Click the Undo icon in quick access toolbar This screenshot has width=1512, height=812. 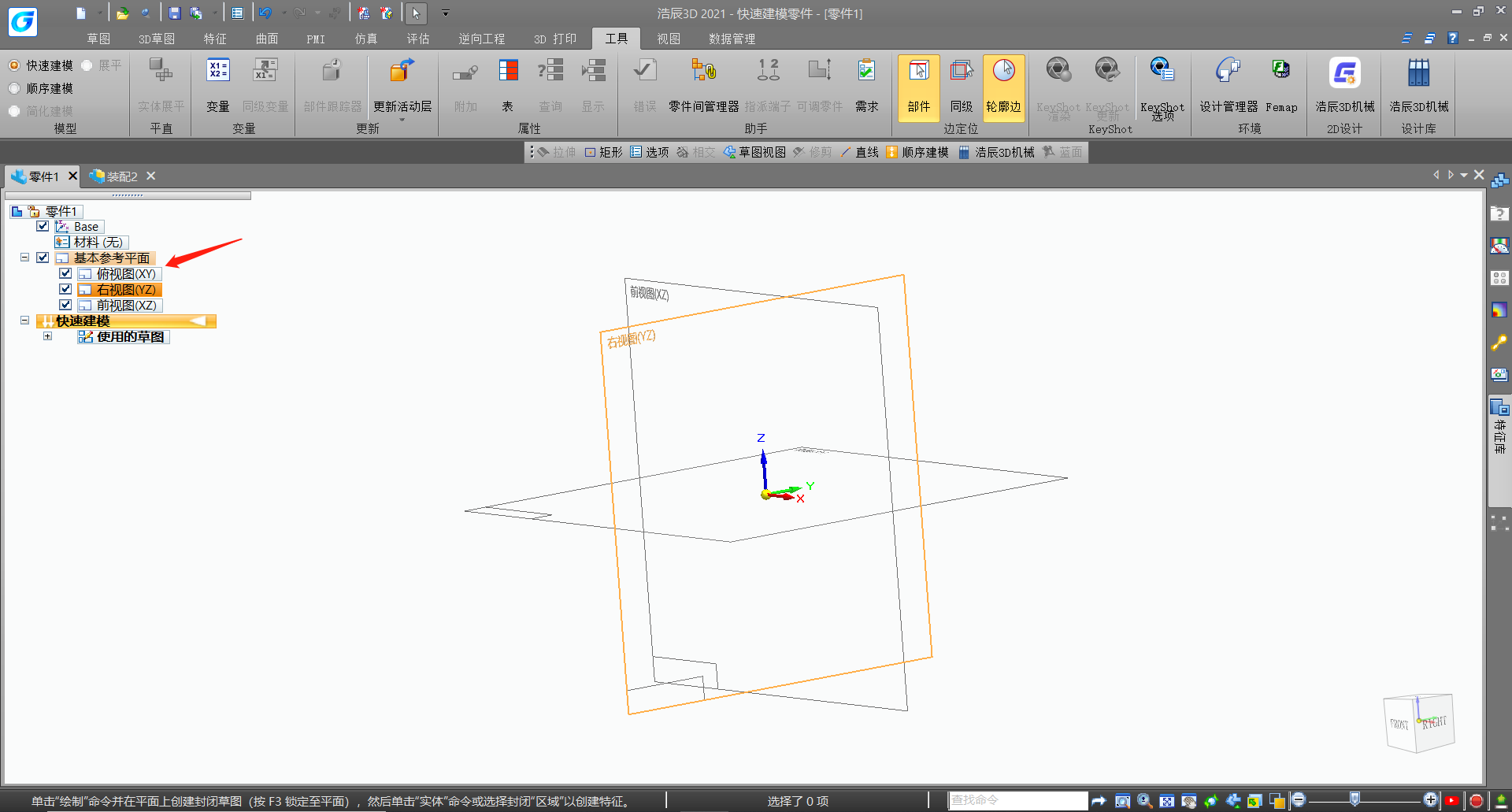click(x=265, y=13)
